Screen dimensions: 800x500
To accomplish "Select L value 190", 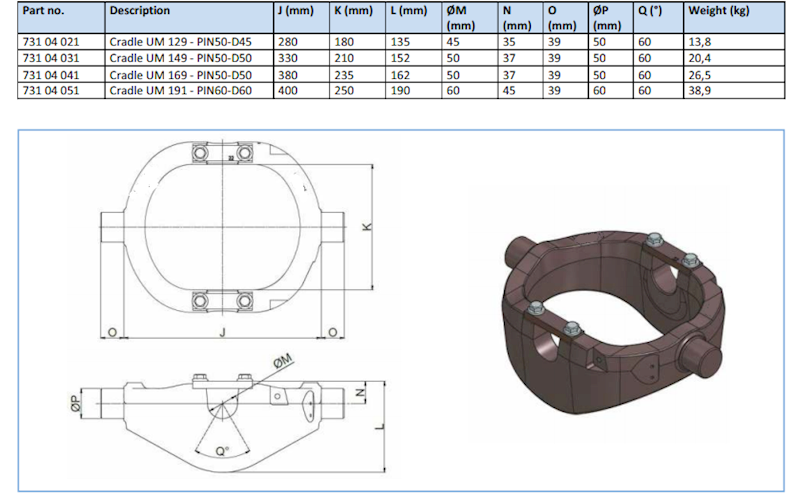I will point(401,91).
